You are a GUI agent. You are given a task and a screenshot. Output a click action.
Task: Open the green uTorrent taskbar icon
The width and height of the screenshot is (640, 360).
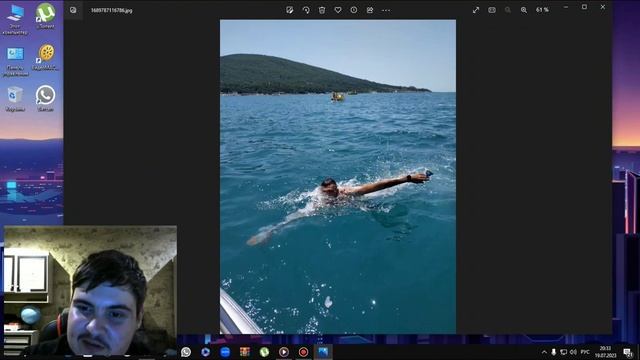264,352
